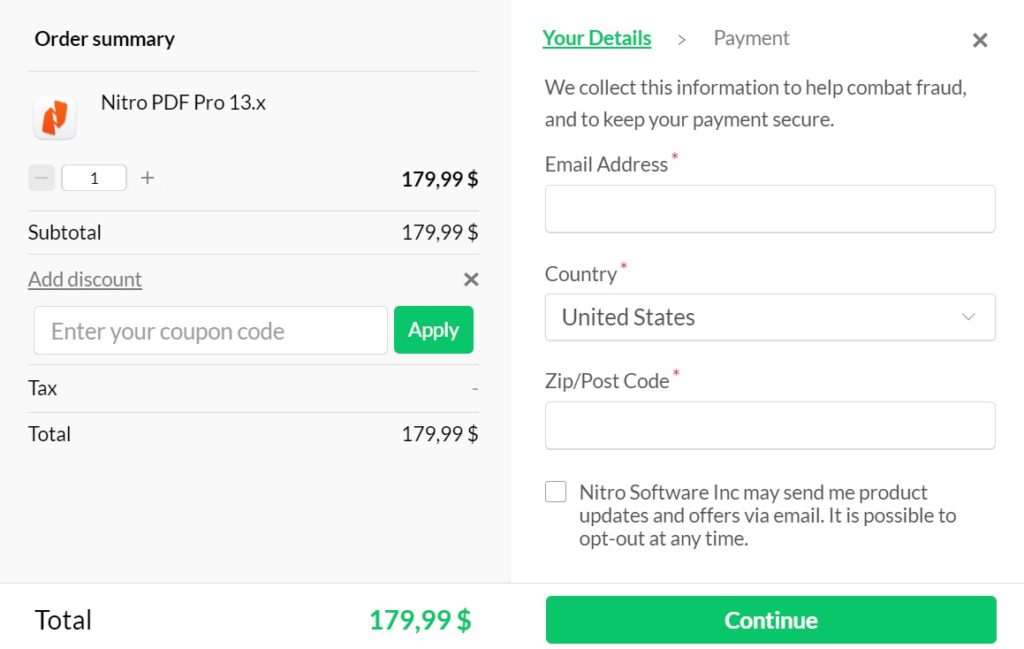
Task: Click the chevron arrow in the Country selector
Action: 968,317
